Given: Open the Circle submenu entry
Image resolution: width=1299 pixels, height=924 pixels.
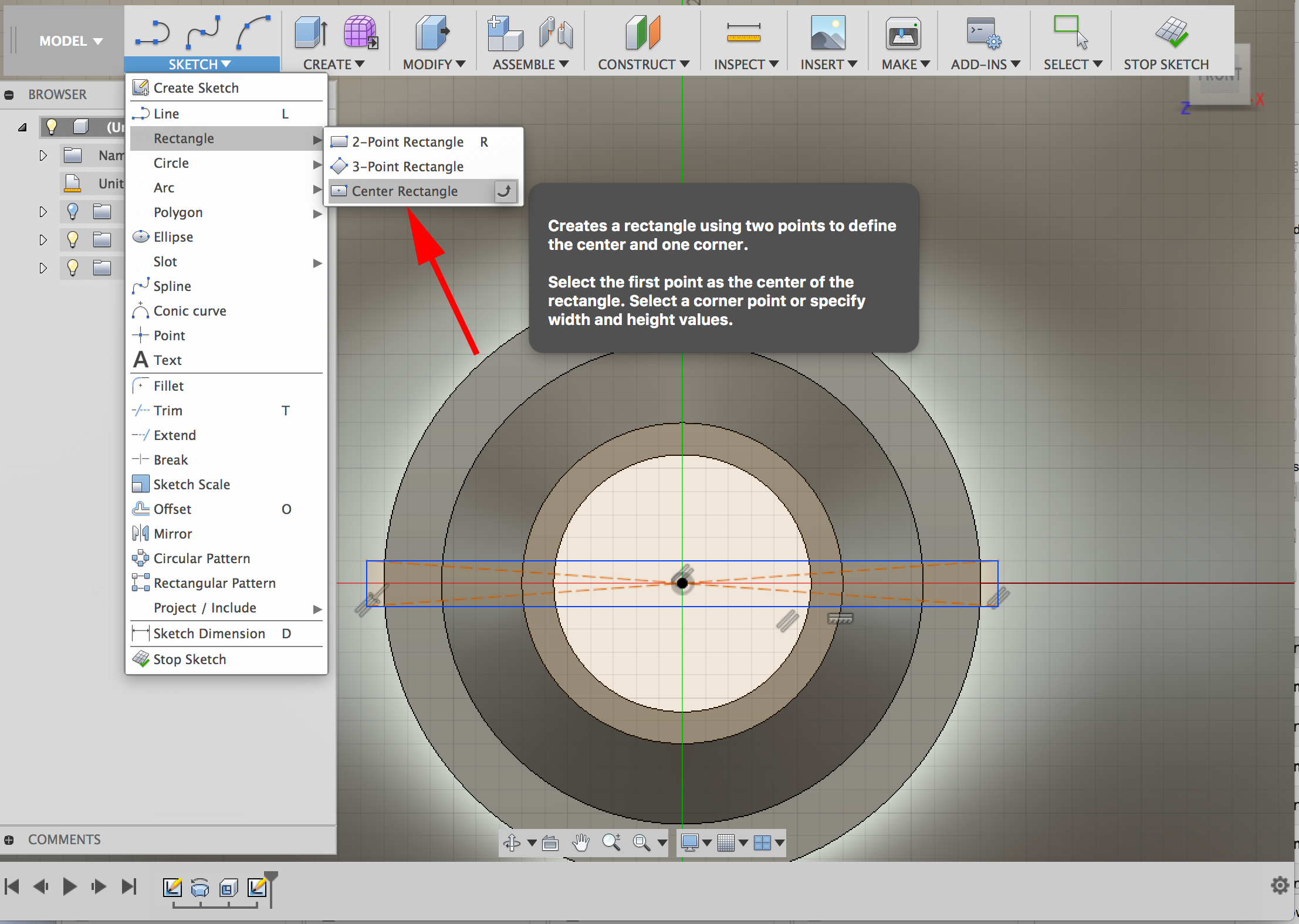Looking at the screenshot, I should pos(226,163).
